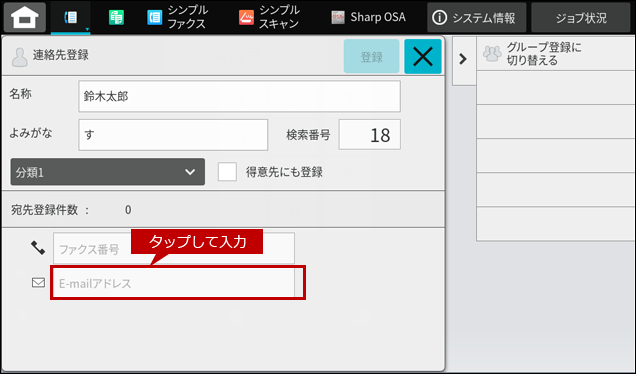Launch シンプルファクス mode
Image resolution: width=636 pixels, height=374 pixels.
pos(177,17)
